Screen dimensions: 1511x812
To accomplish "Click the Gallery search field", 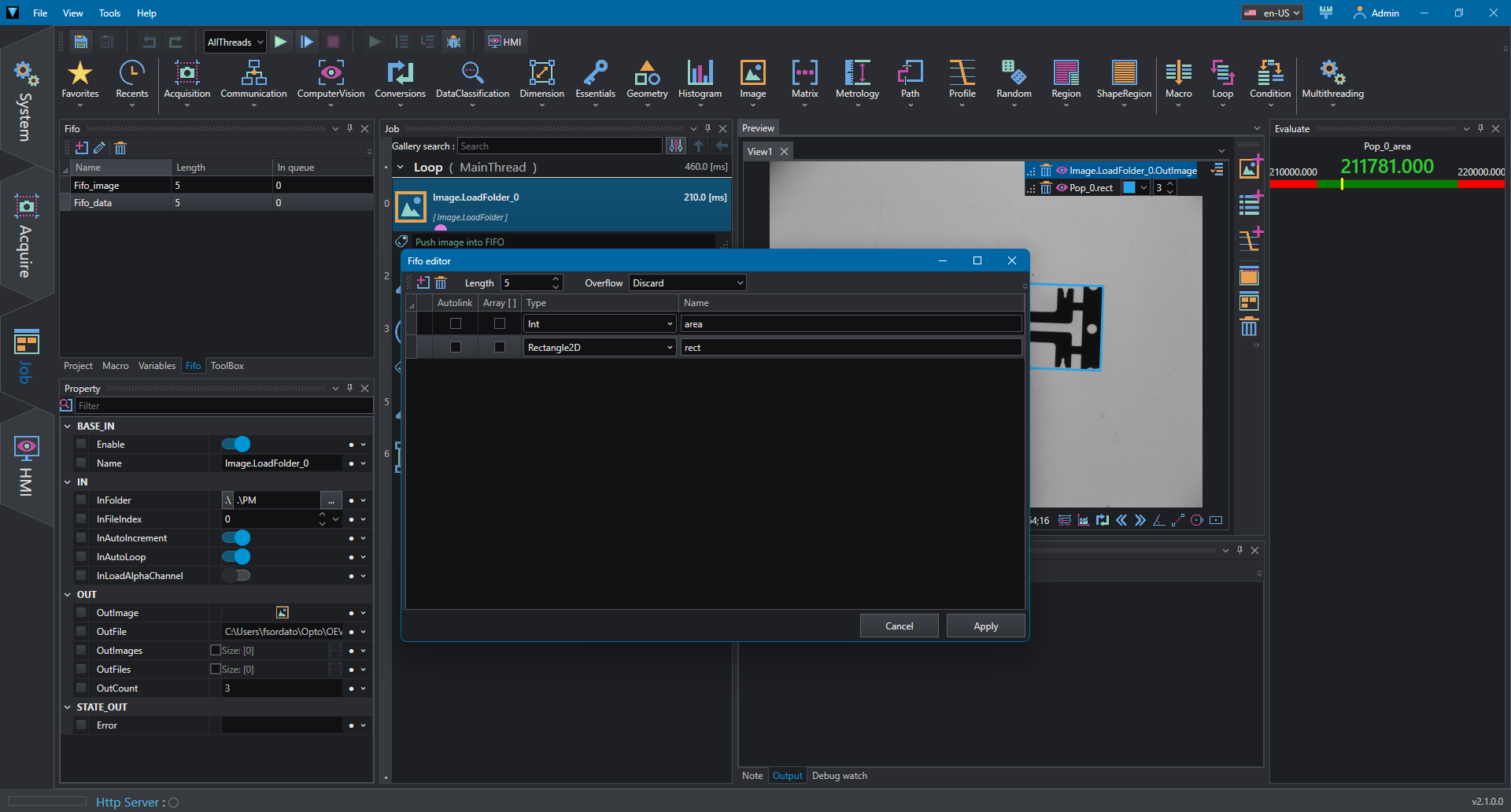I will tap(560, 146).
